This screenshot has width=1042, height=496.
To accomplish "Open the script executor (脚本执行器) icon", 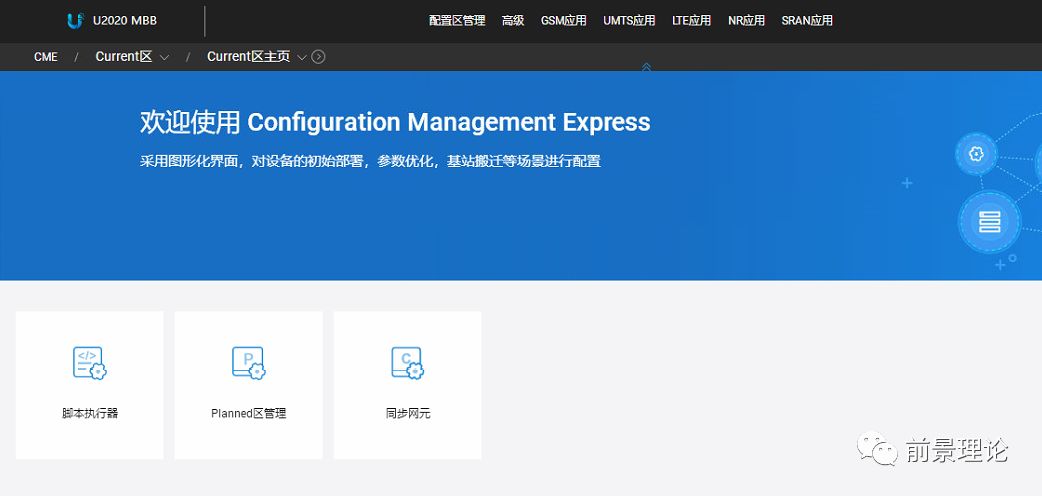I will pyautogui.click(x=90, y=363).
